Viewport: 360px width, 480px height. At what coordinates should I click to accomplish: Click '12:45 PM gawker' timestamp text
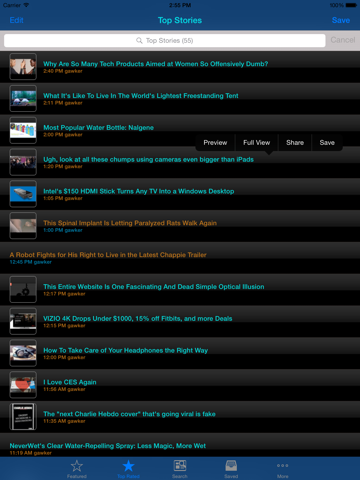point(30,262)
